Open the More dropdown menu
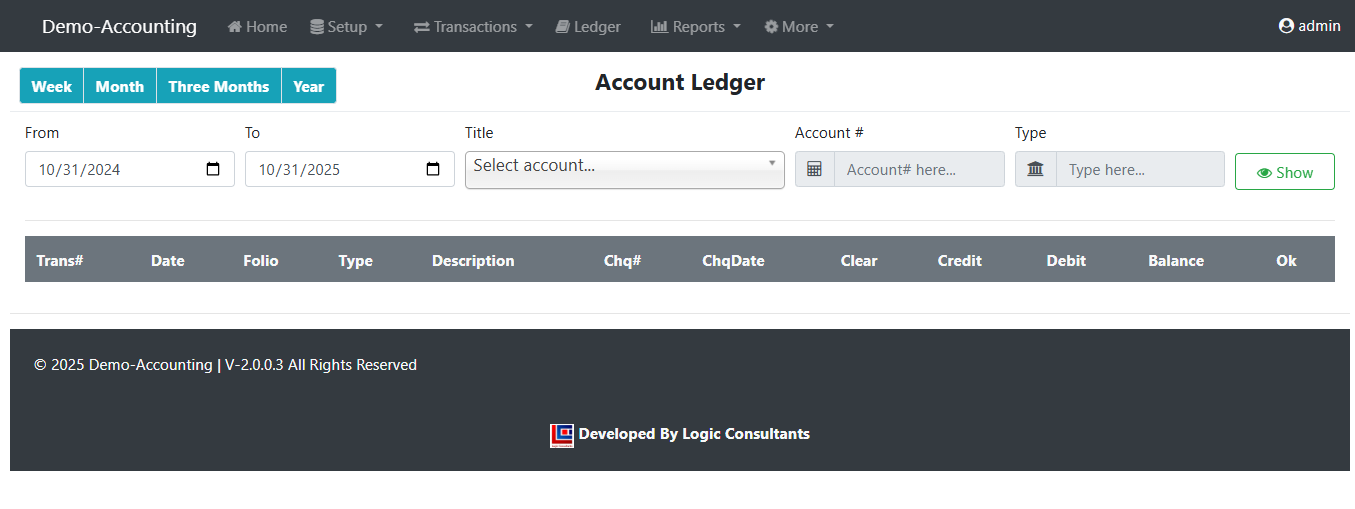Viewport: 1355px width, 509px height. pyautogui.click(x=799, y=27)
